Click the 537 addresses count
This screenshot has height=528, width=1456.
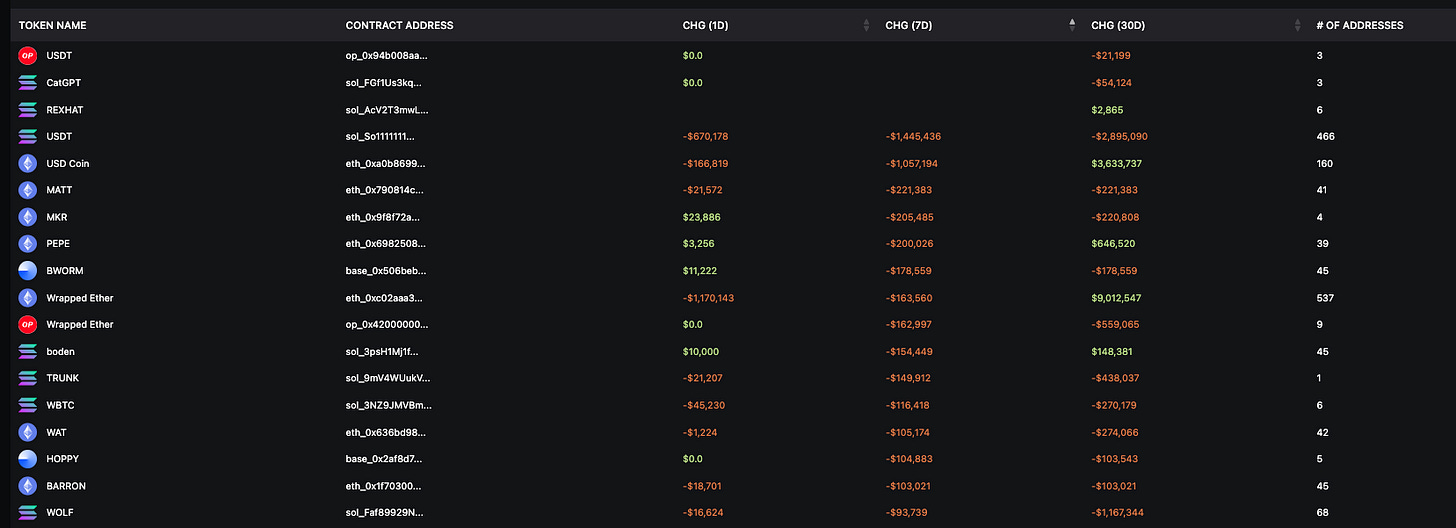[x=1326, y=298]
